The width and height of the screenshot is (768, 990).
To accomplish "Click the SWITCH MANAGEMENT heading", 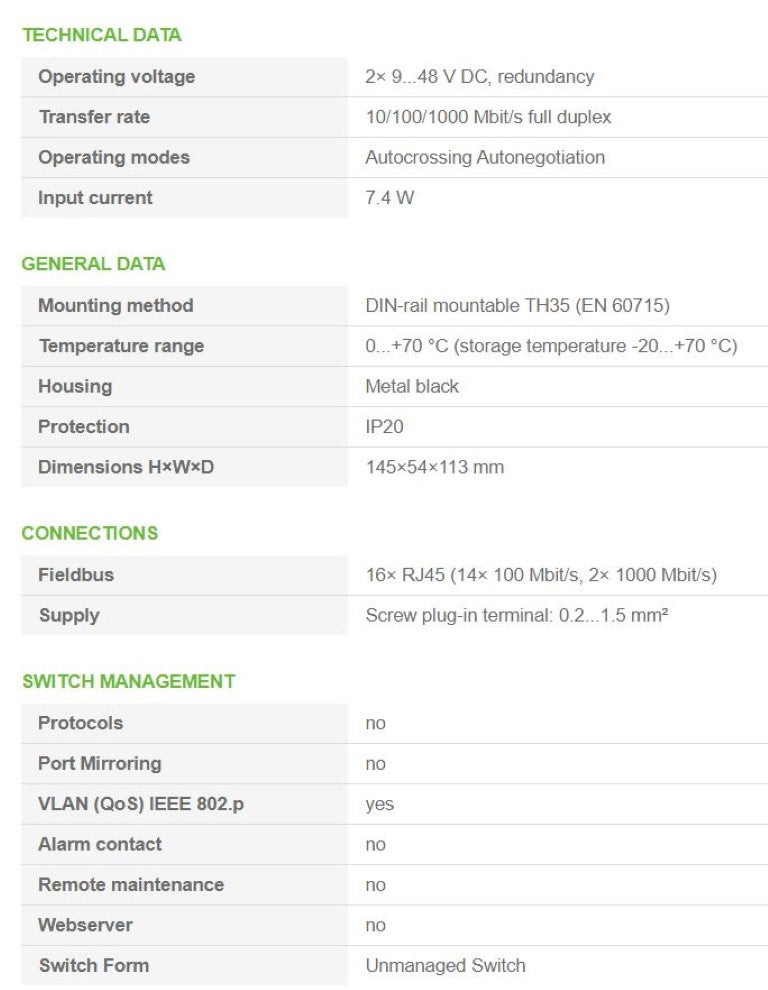I will pyautogui.click(x=128, y=681).
